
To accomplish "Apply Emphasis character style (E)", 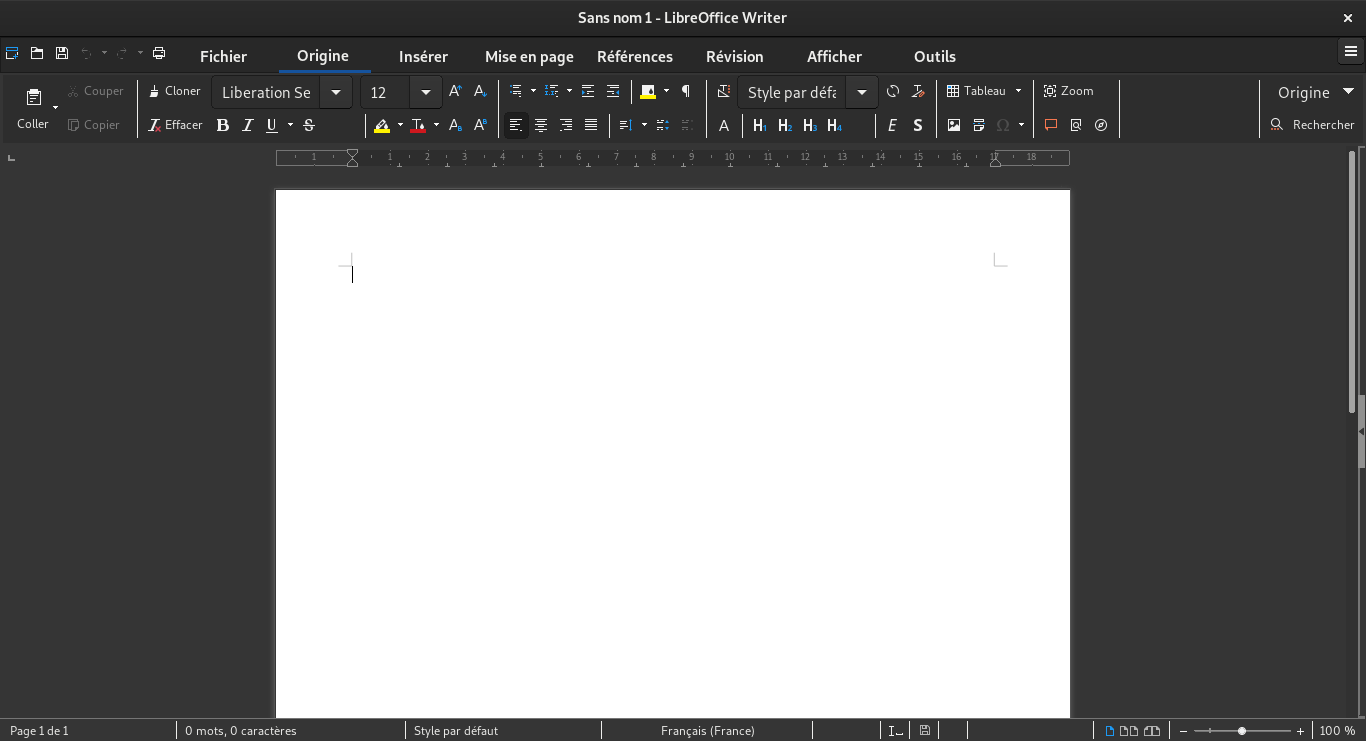I will 892,125.
